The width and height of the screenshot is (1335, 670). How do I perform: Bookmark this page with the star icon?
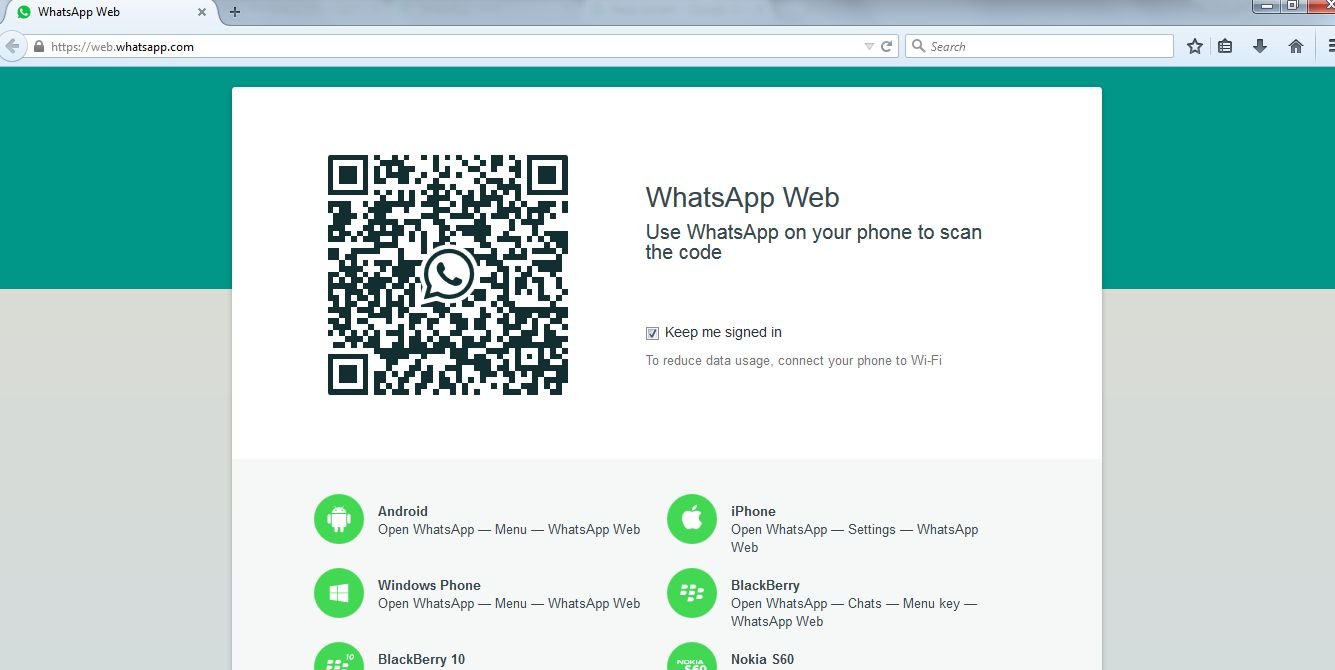(x=1194, y=46)
